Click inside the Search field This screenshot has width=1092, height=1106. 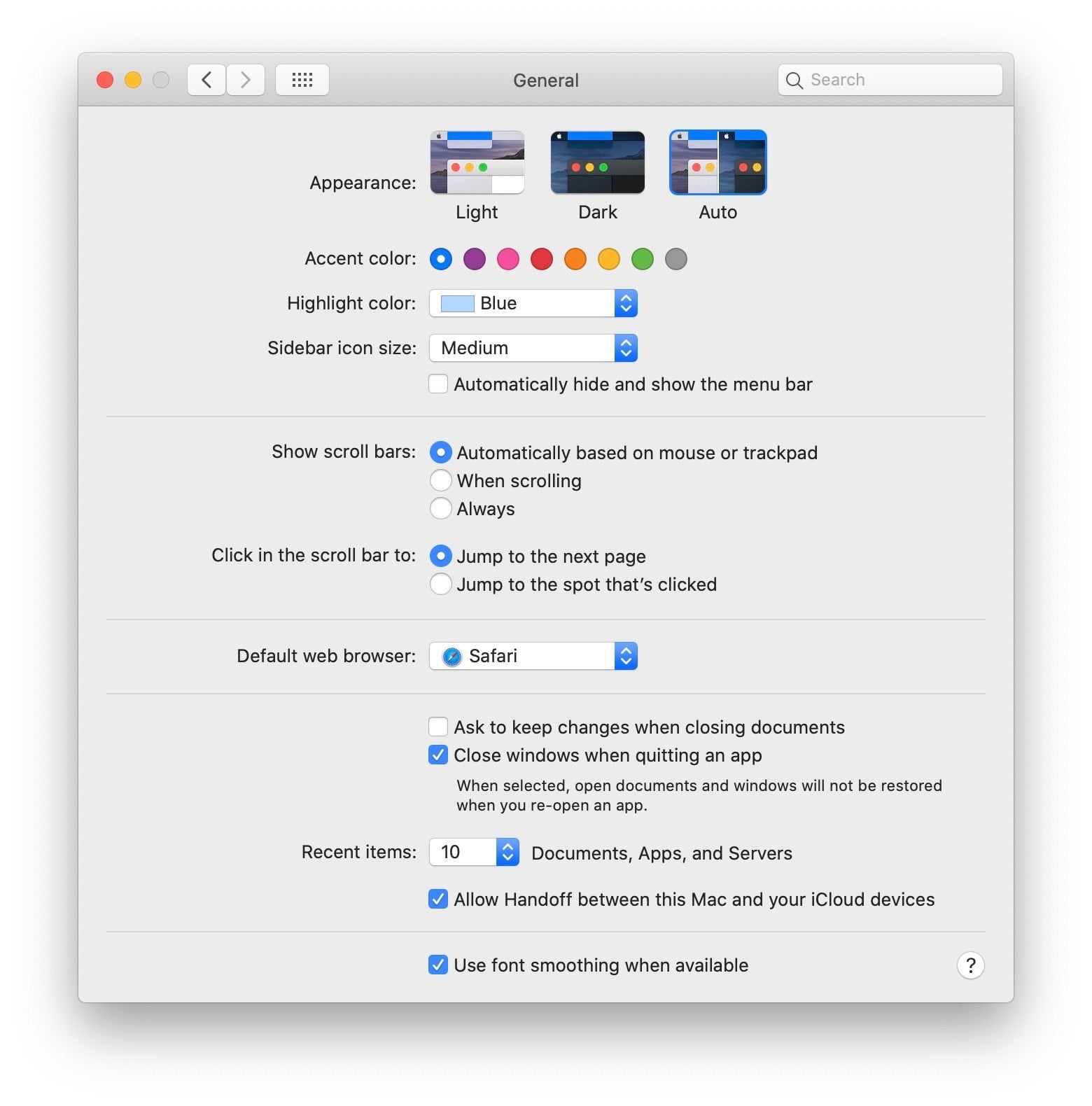pos(889,79)
